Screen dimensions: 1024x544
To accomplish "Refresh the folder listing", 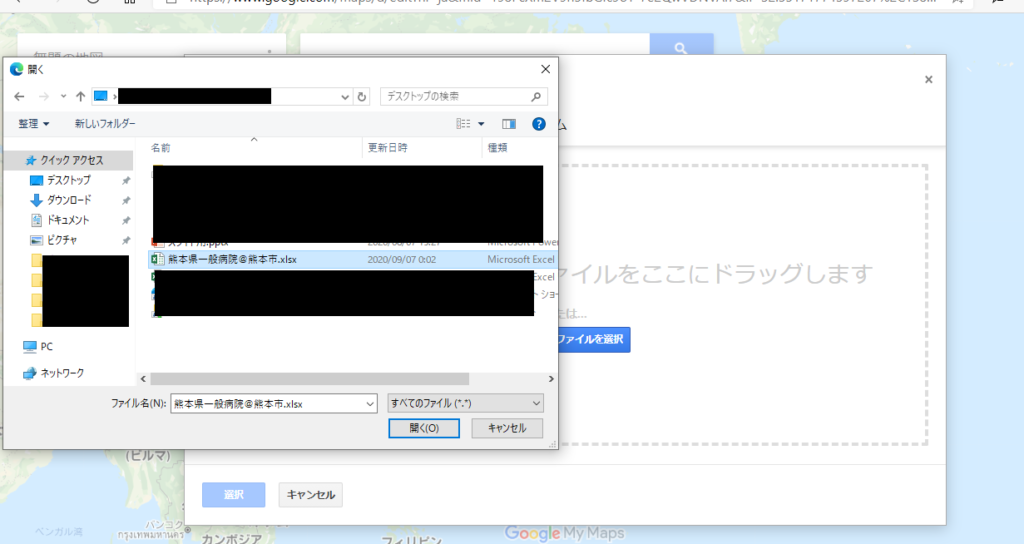I will coord(362,97).
